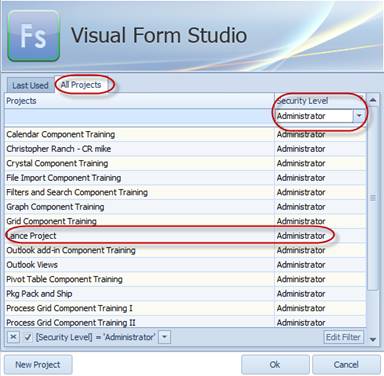Image resolution: width=384 pixels, height=376 pixels.
Task: Click the New Project button
Action: point(38,365)
